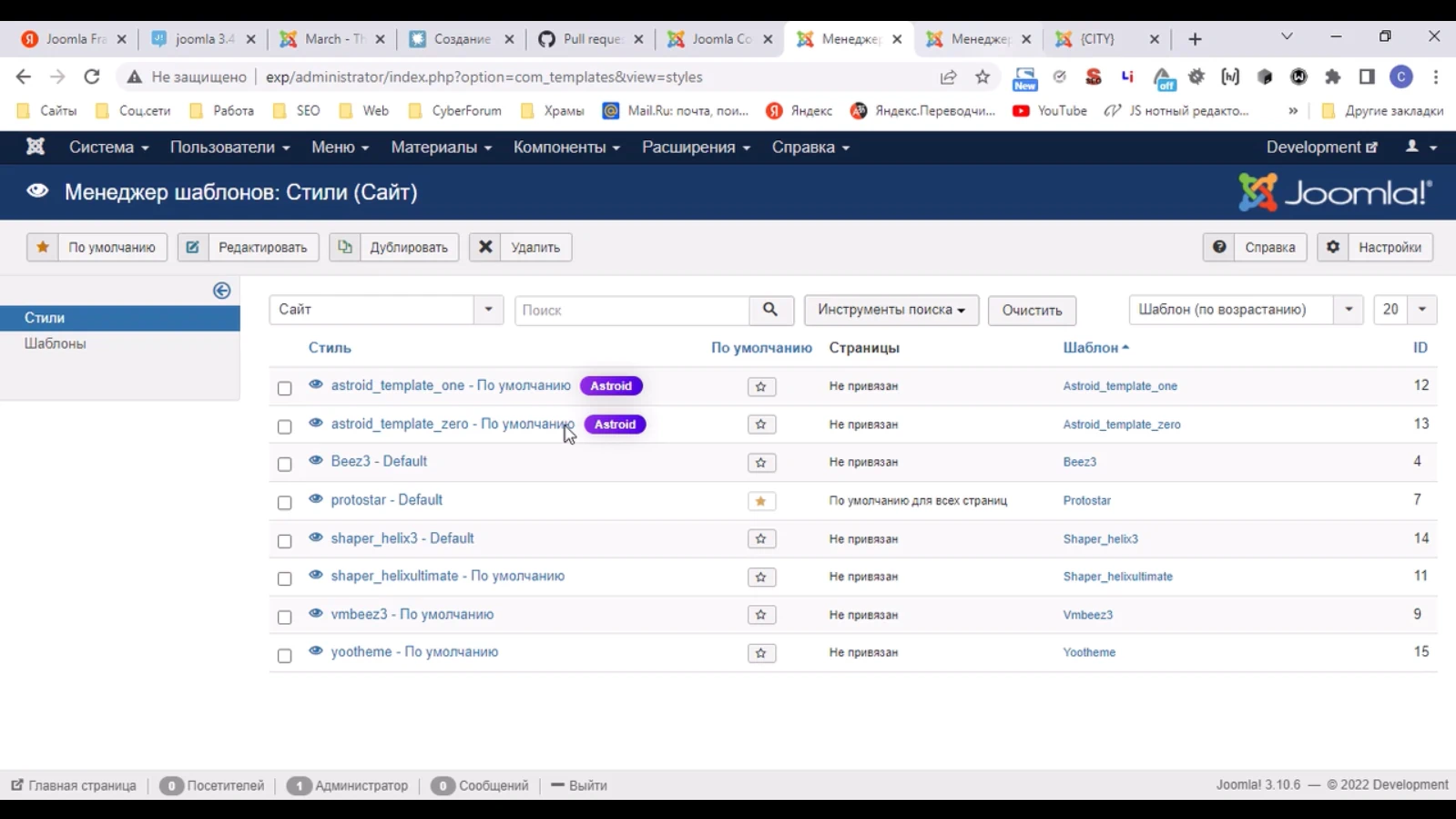Open the Joomla logo home icon in admin menu
This screenshot has width=1456, height=819.
point(36,147)
